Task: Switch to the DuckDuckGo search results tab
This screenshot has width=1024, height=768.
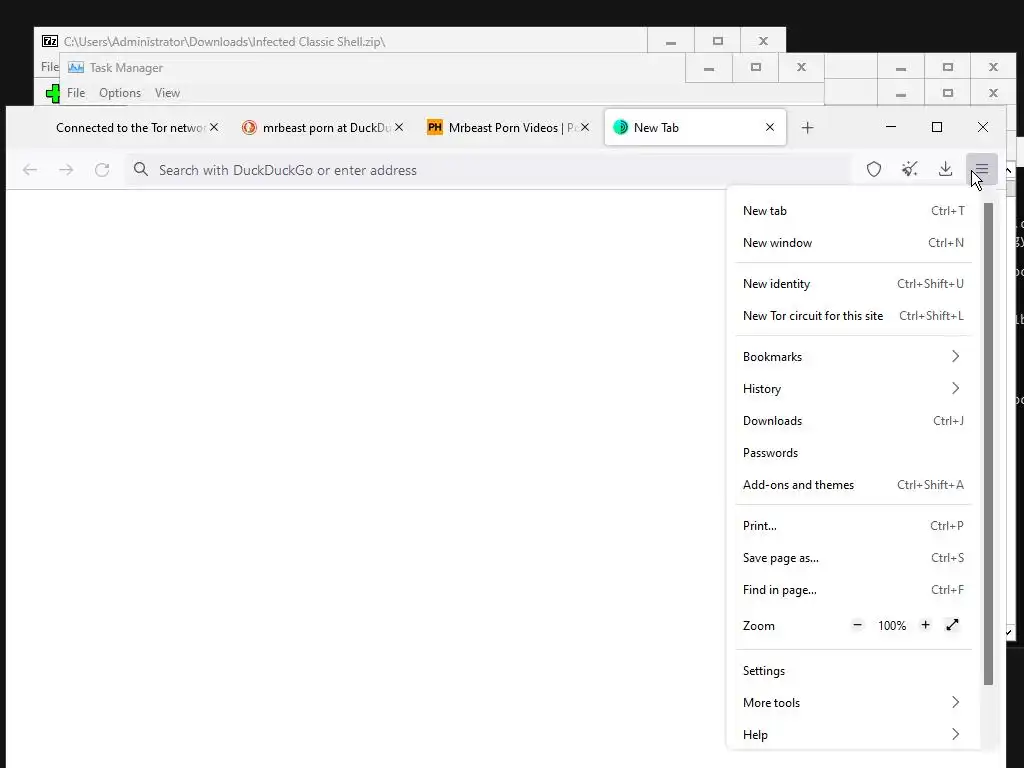Action: [x=327, y=127]
